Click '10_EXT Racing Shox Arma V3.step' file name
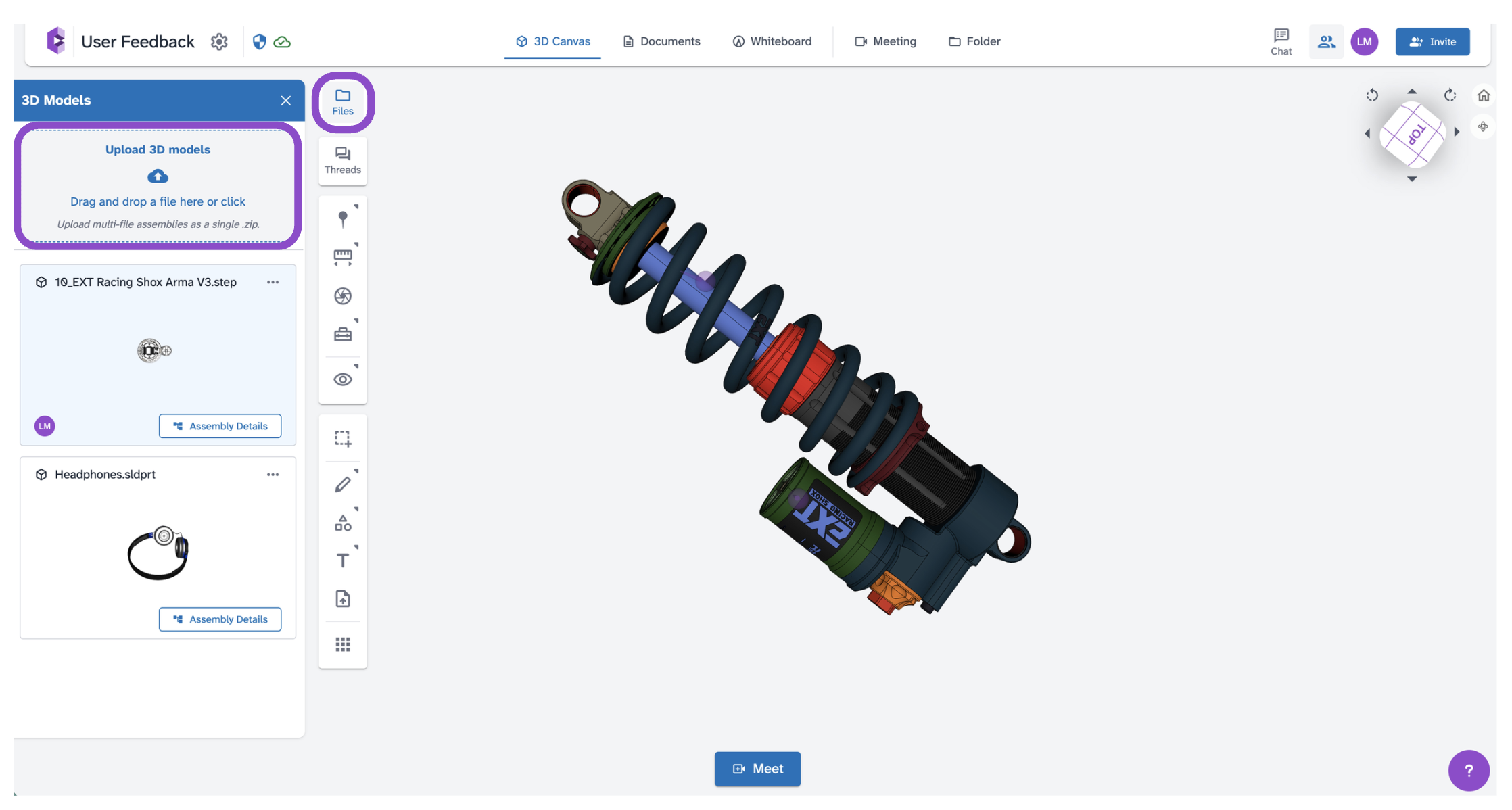 (145, 282)
